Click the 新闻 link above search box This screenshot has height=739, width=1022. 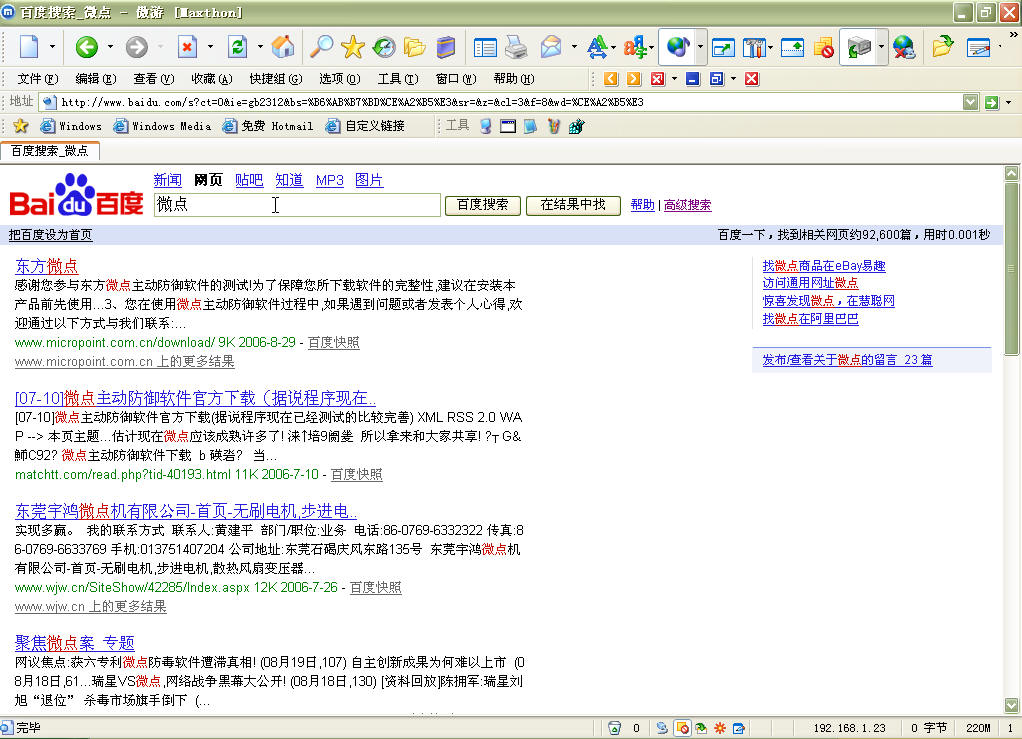tap(168, 181)
